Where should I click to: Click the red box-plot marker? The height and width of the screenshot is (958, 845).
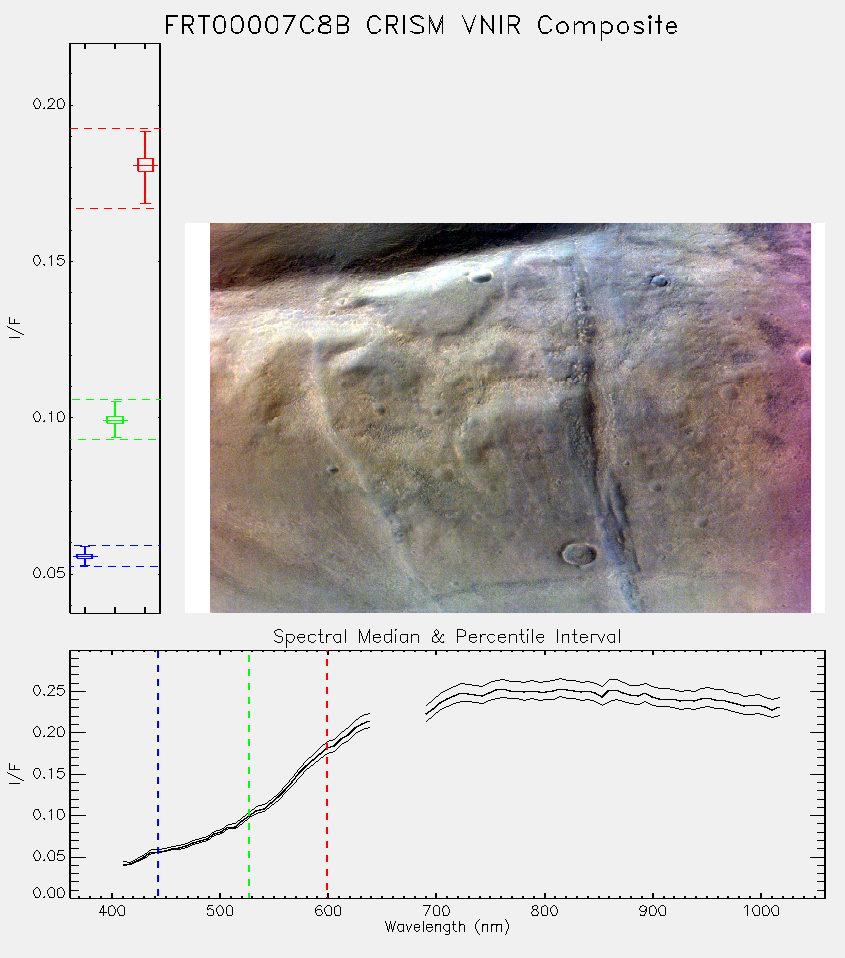coord(145,166)
